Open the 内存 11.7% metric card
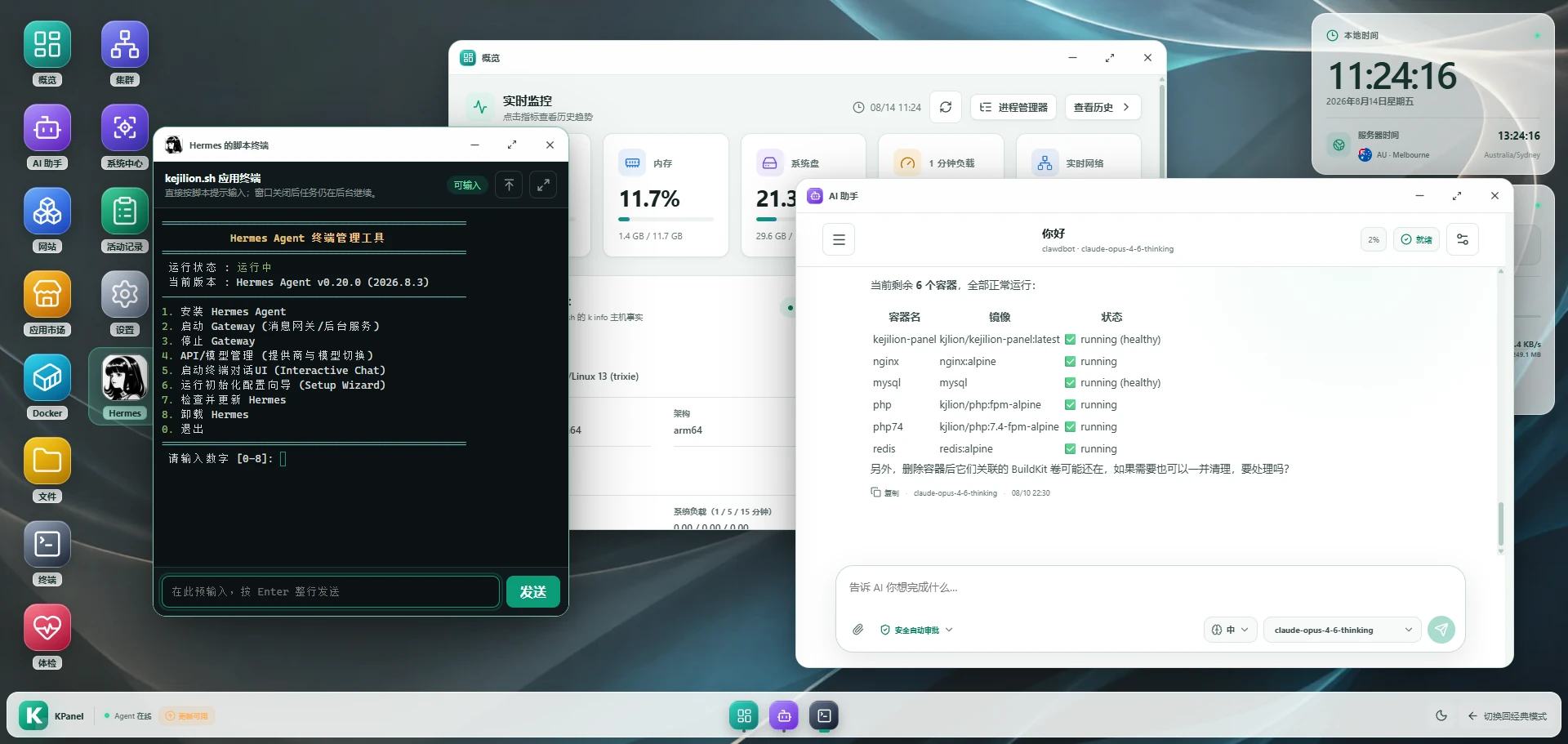Image resolution: width=1568 pixels, height=744 pixels. (666, 195)
